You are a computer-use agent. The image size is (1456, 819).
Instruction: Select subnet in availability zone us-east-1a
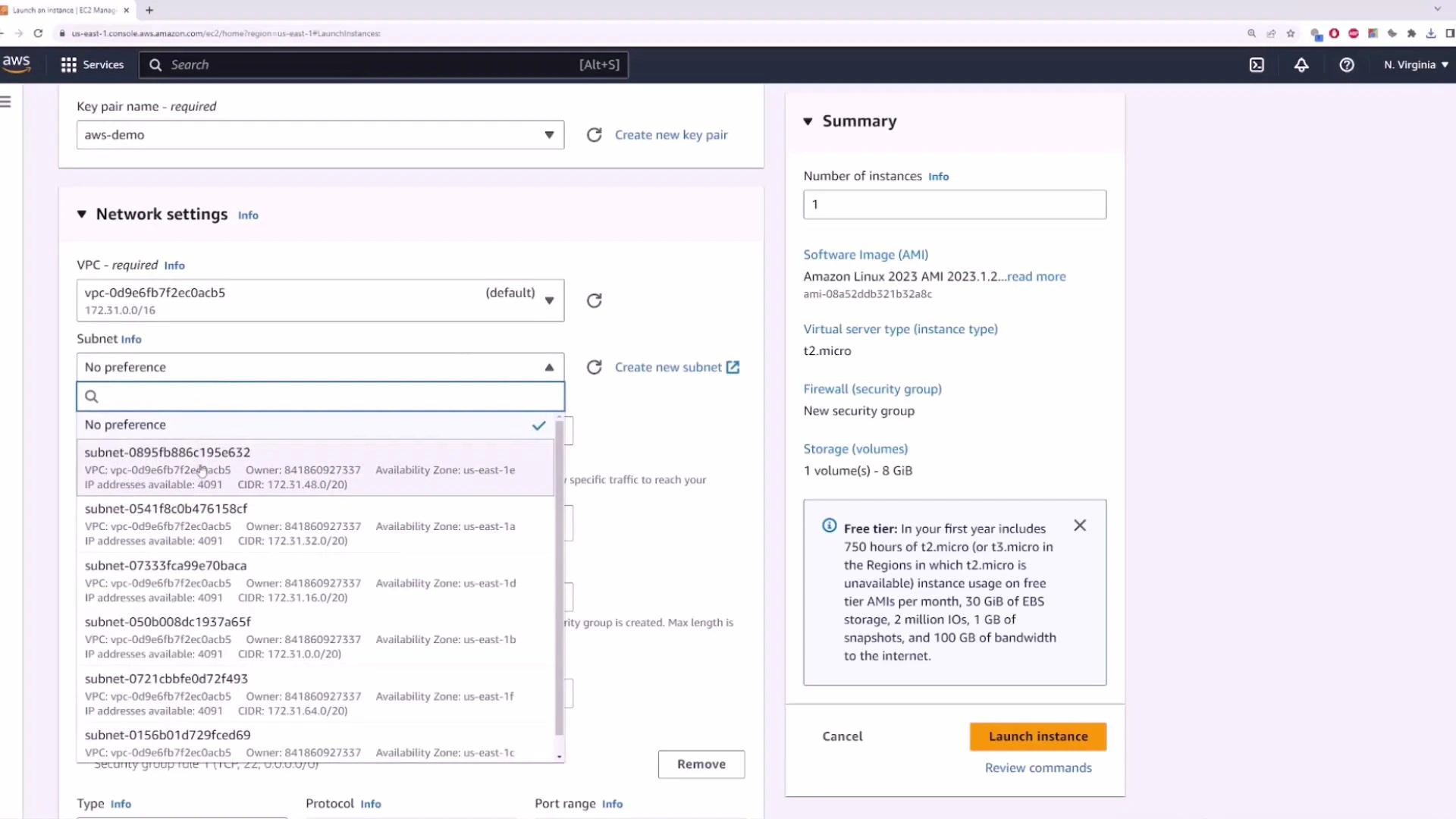(x=227, y=523)
